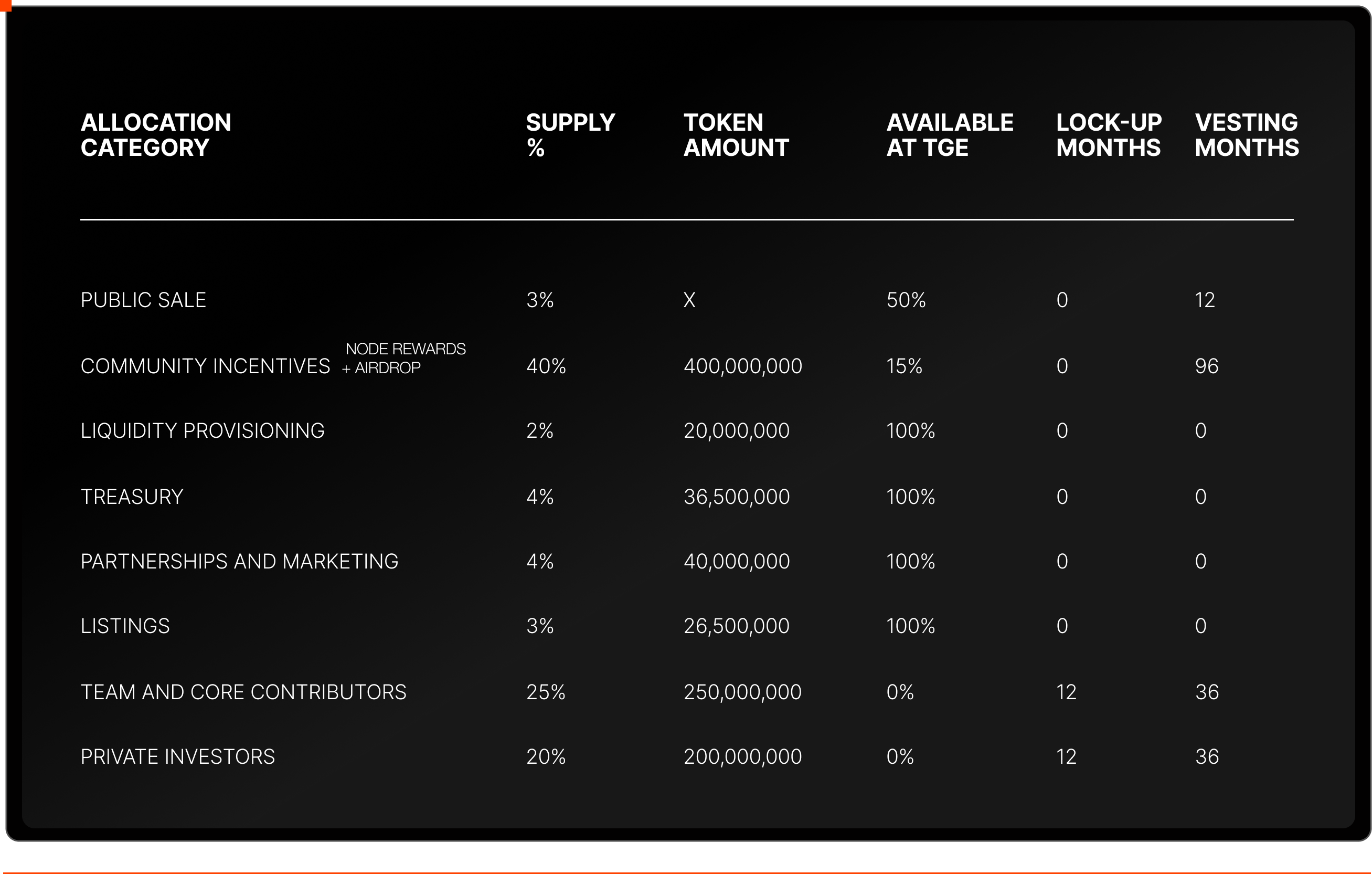This screenshot has height=874, width=1372.
Task: Select the Public Sale row label
Action: click(143, 300)
